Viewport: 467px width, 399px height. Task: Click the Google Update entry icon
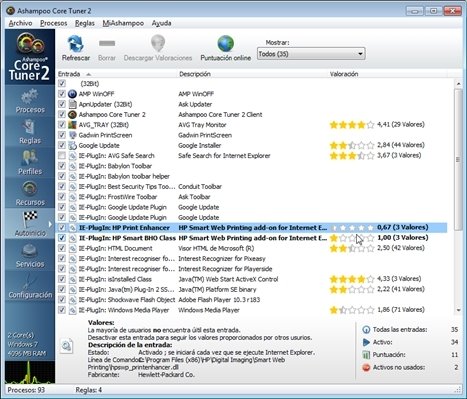coord(72,146)
